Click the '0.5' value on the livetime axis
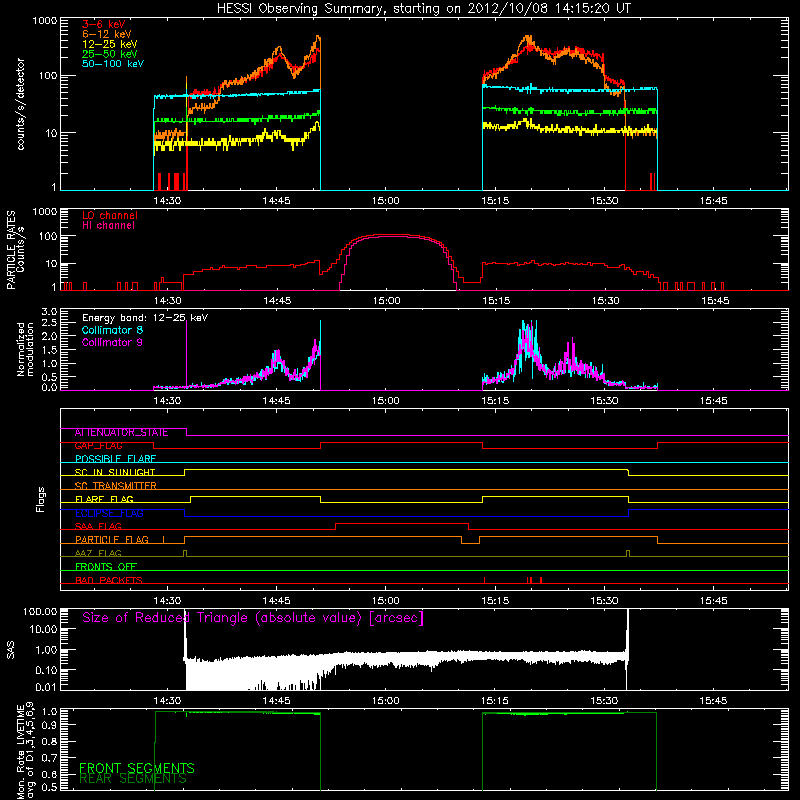The image size is (800, 800). (x=51, y=787)
